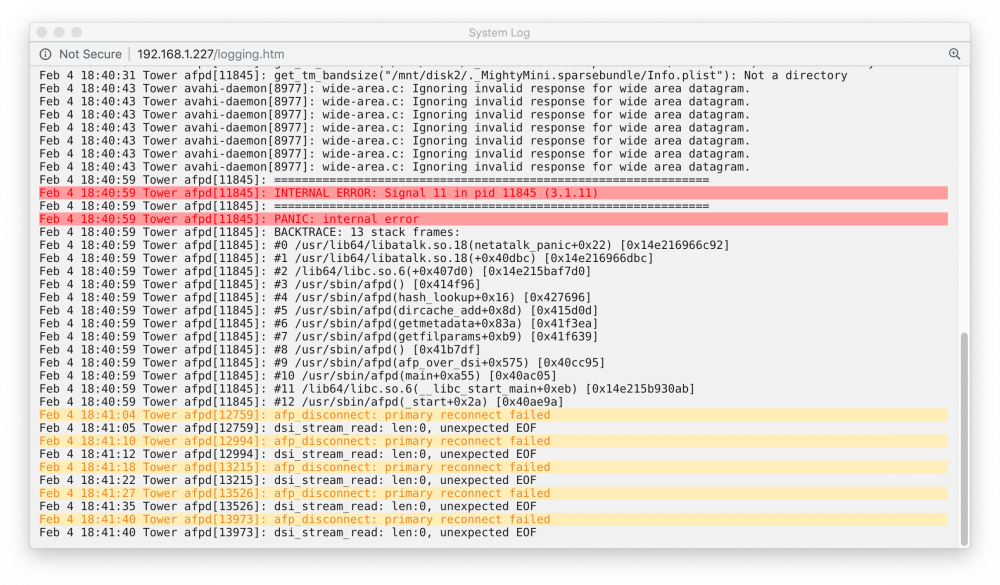The image size is (1000, 585).
Task: Click the BACKTRACE: 13 stack frames line
Action: [249, 232]
